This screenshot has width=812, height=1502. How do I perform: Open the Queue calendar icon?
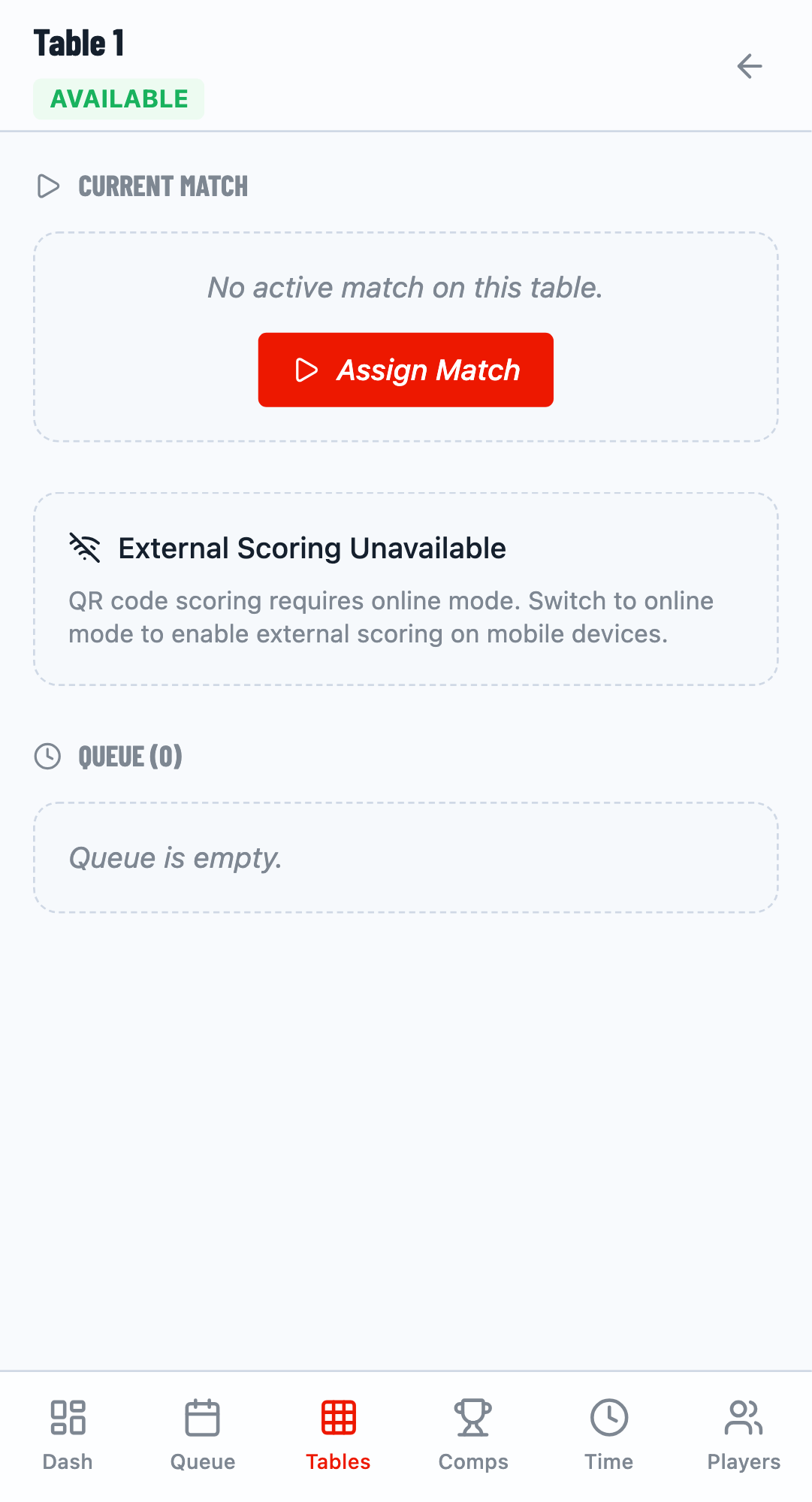(202, 1418)
